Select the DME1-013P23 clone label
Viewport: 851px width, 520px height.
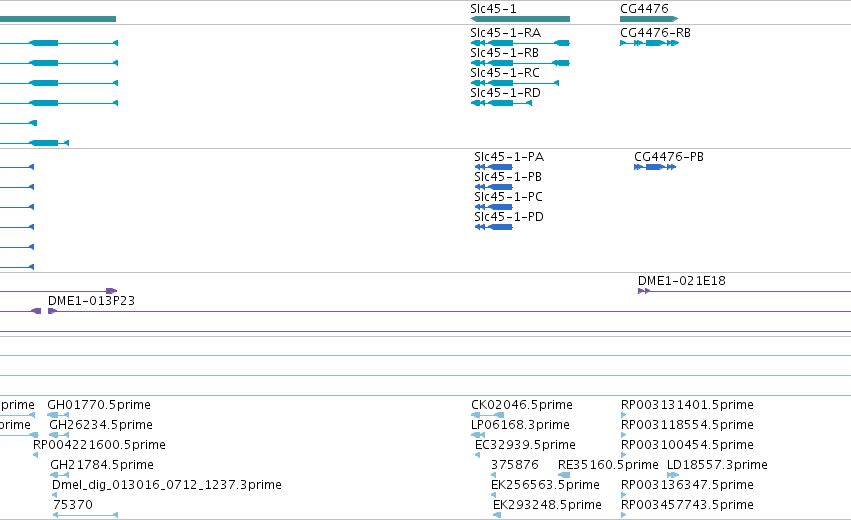click(91, 301)
